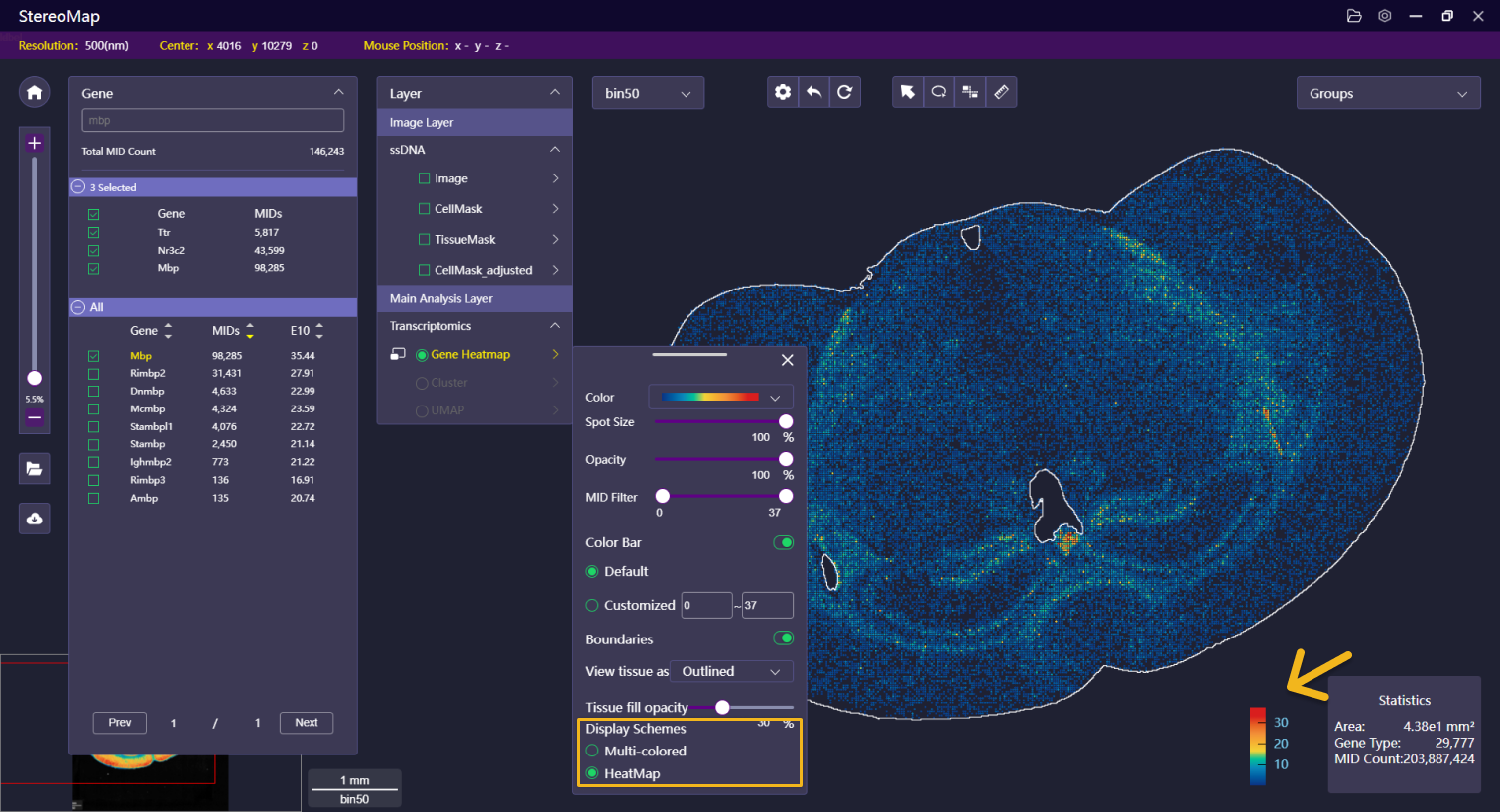Image resolution: width=1500 pixels, height=812 pixels.
Task: Collapse the Transcriptomics section
Action: click(555, 326)
